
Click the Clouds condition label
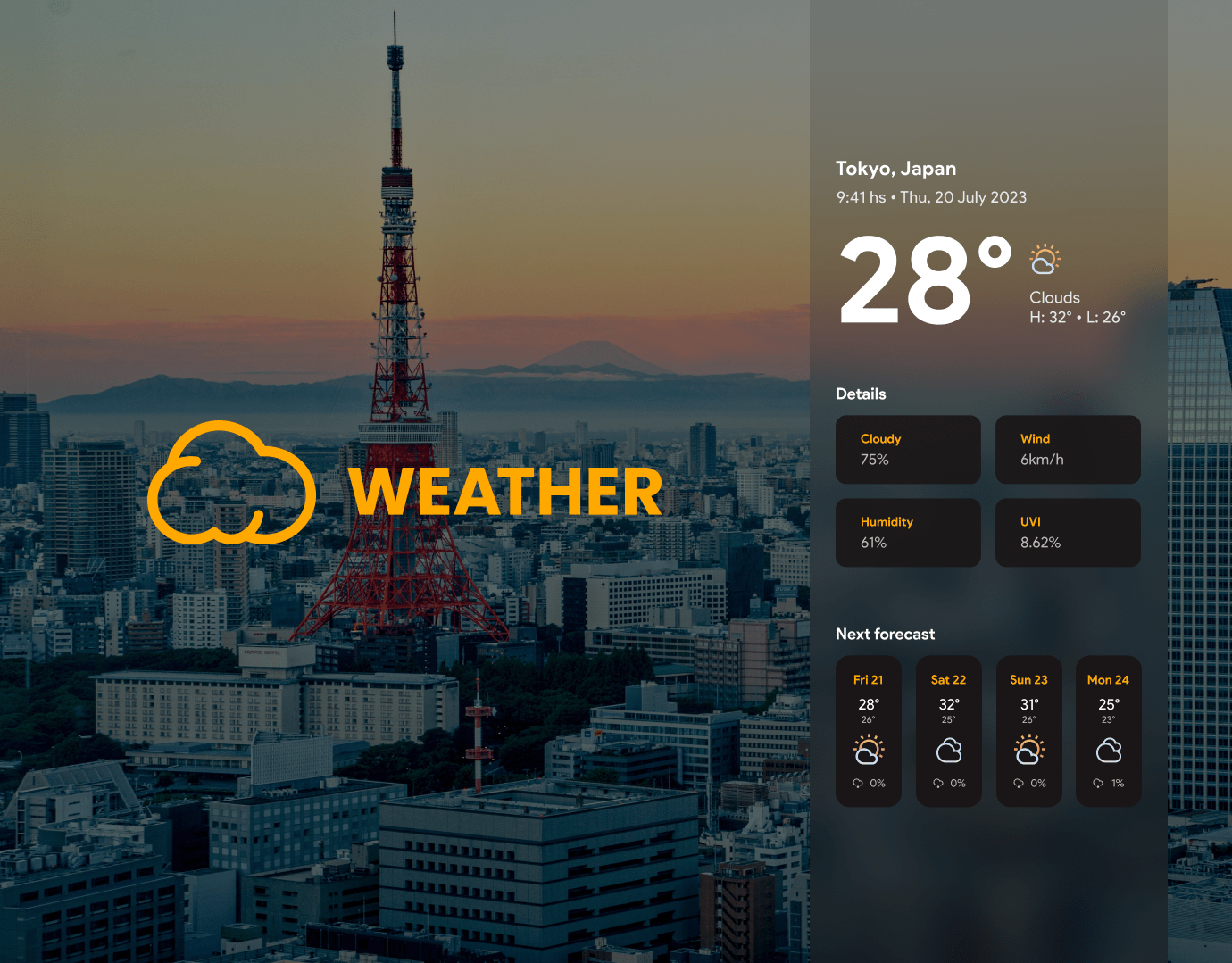pyautogui.click(x=1054, y=297)
